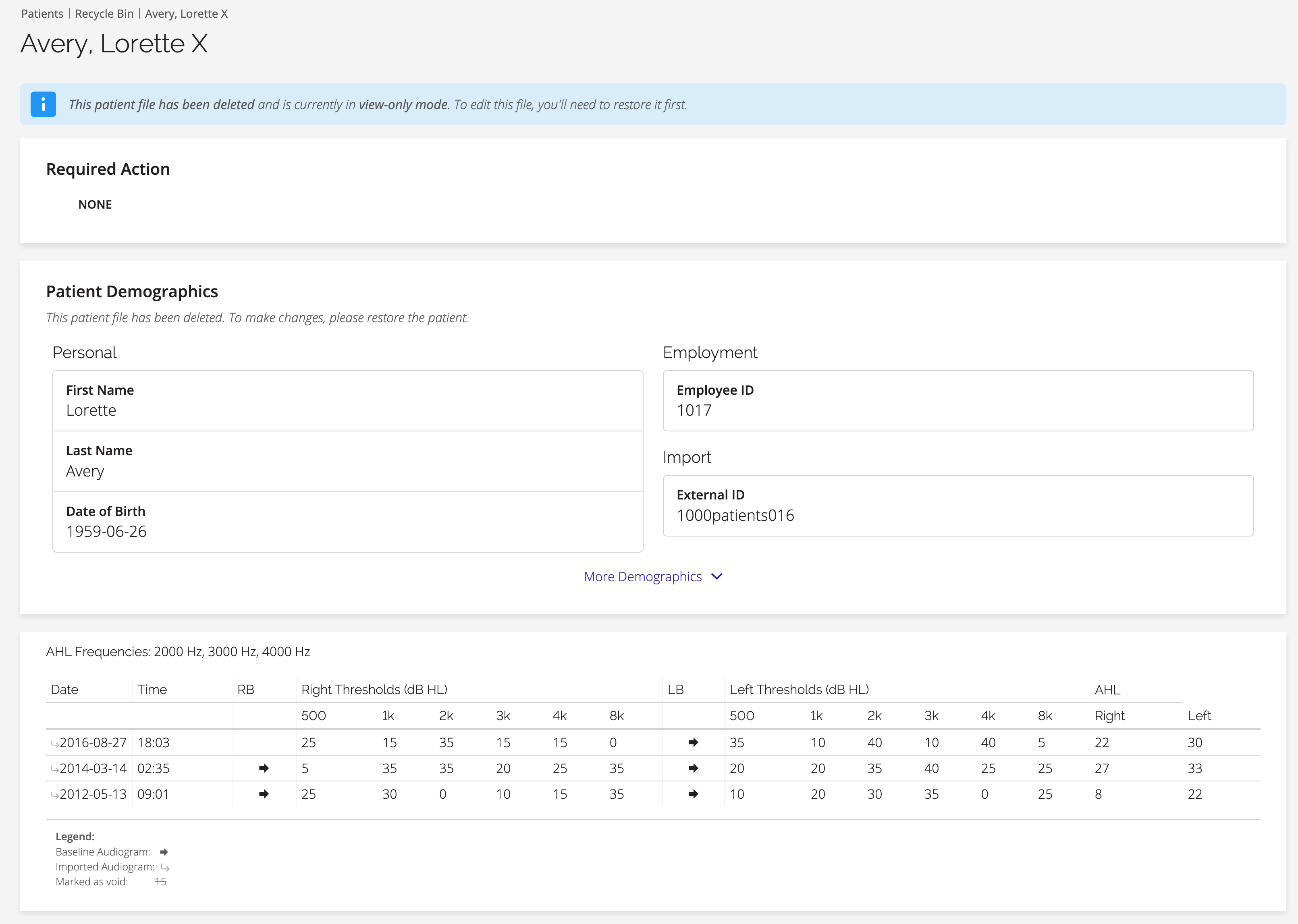Click the More Demographics chevron arrow
1298x924 pixels.
[x=717, y=576]
